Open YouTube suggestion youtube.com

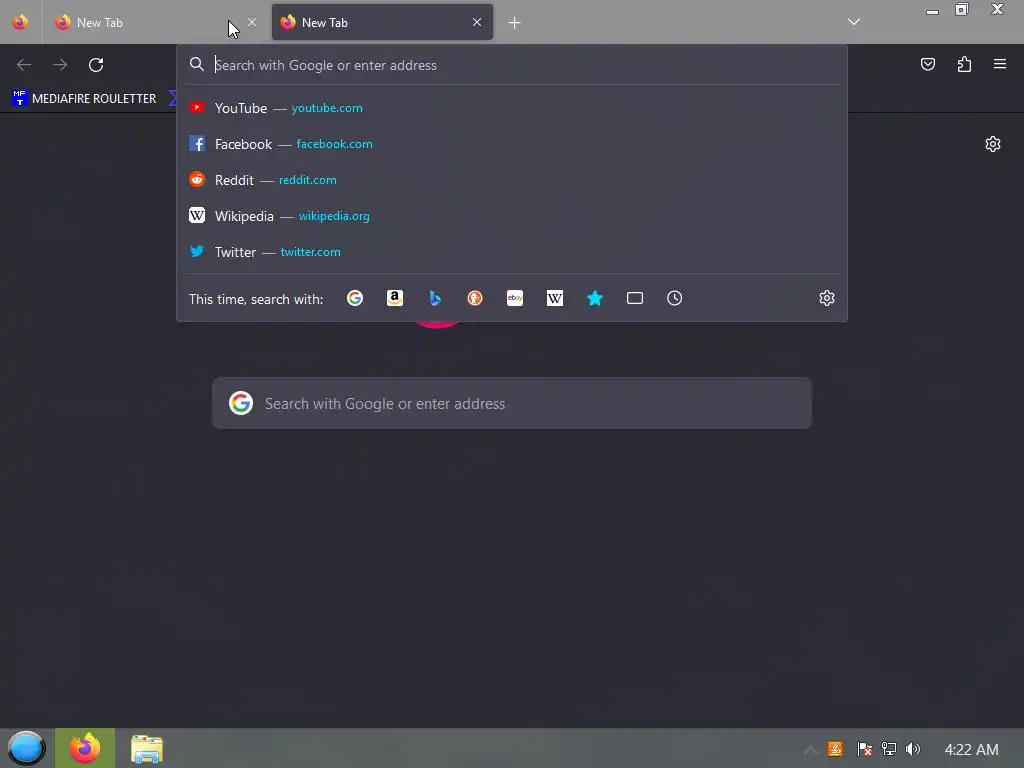[512, 108]
